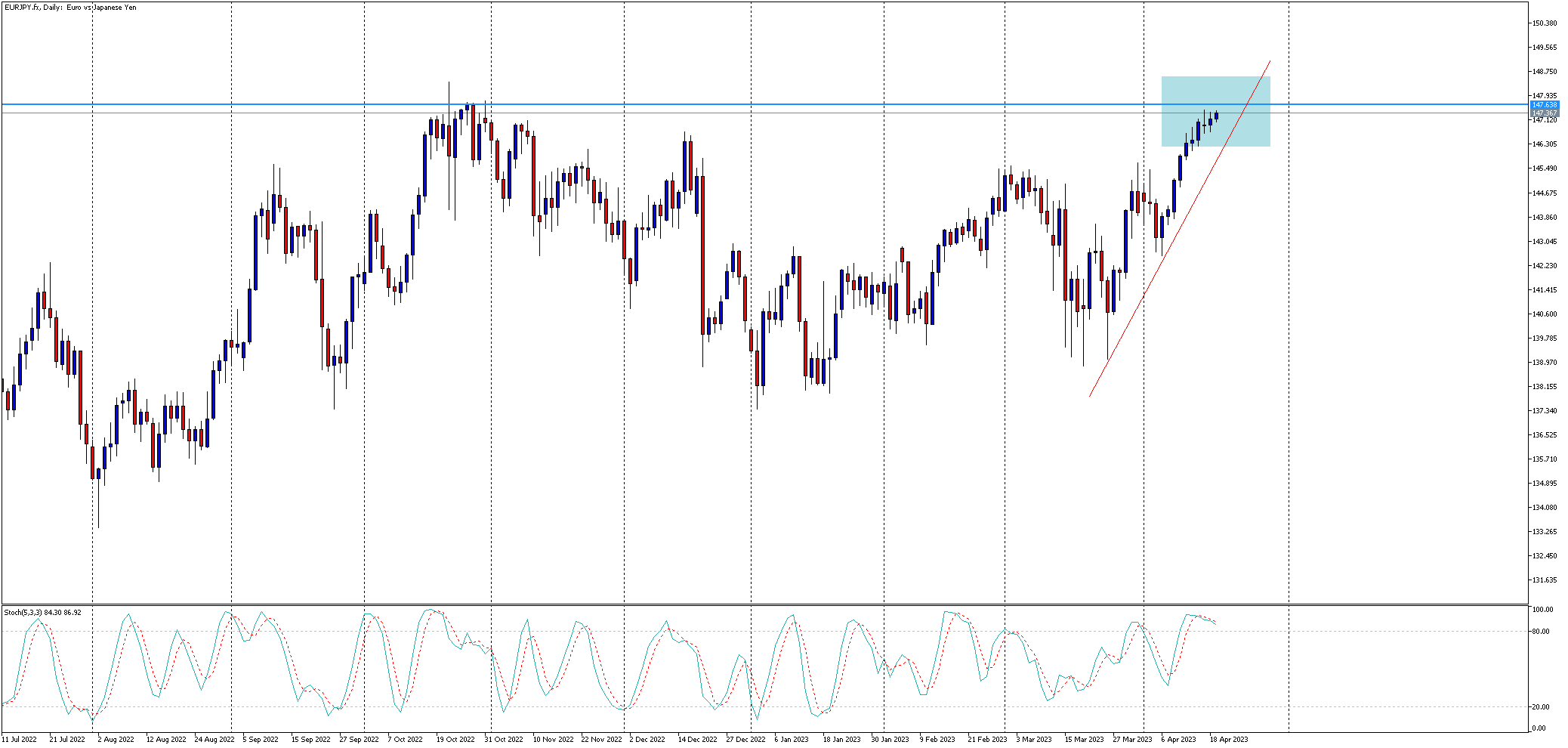Click the 100.00 stochastic scale label
1568x748 pixels.
pyautogui.click(x=1542, y=610)
